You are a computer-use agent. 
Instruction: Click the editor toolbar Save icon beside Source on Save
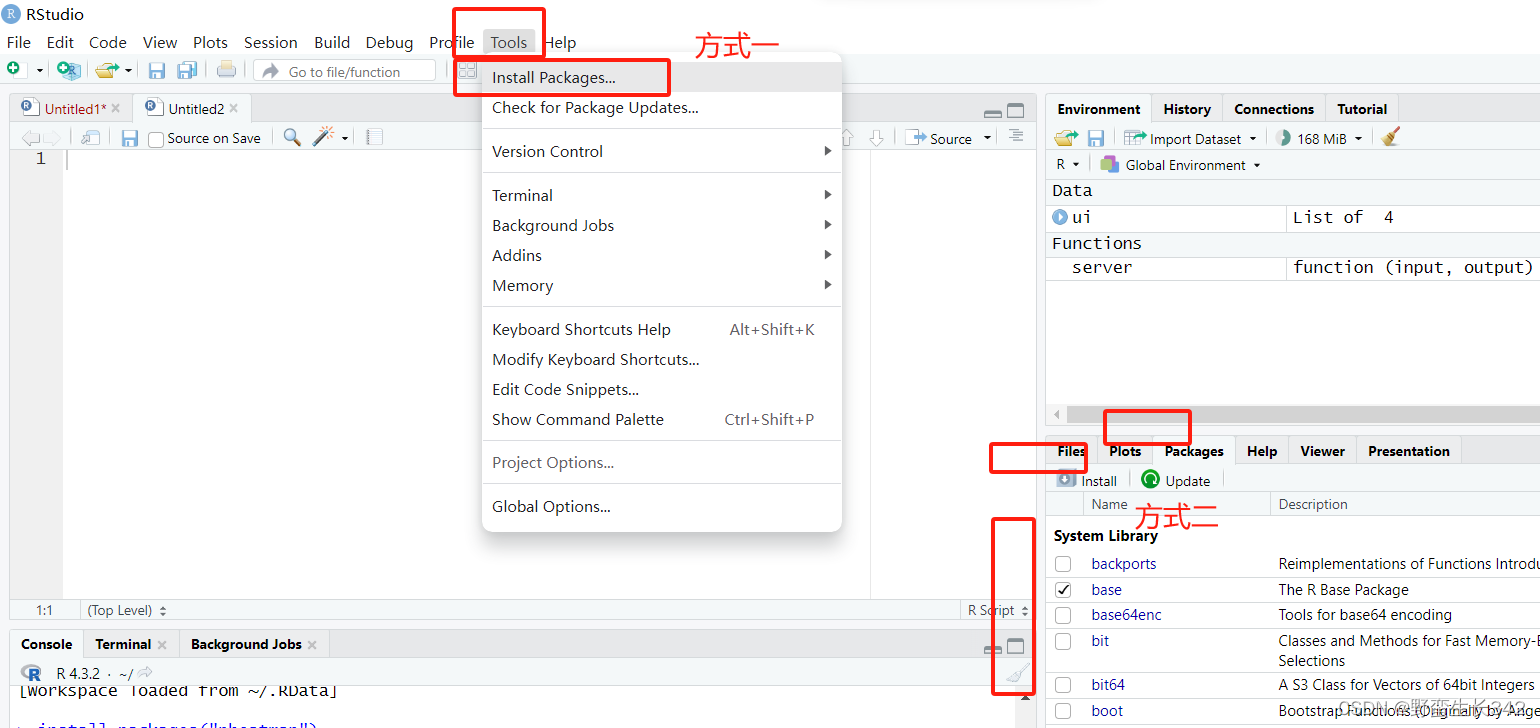[x=130, y=138]
